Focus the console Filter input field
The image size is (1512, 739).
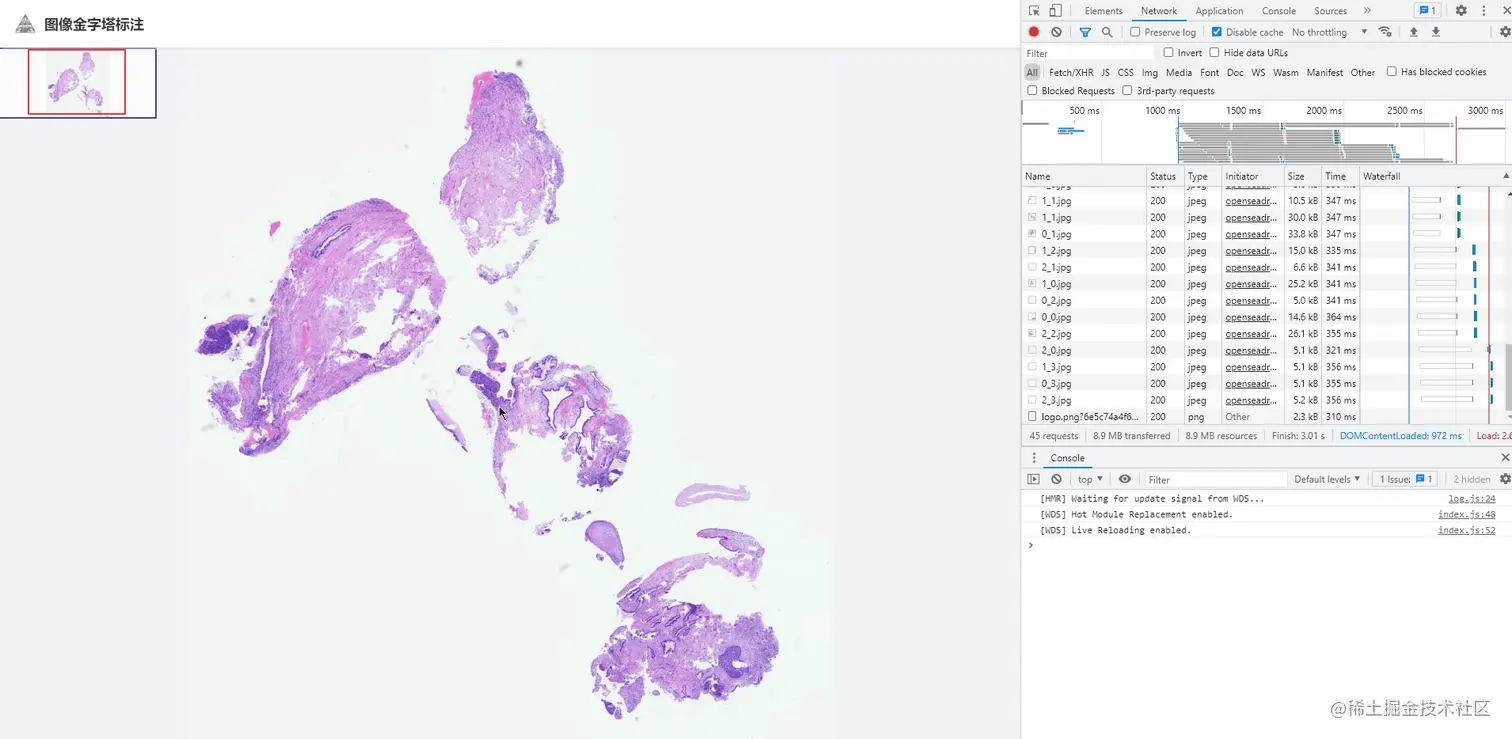[1214, 479]
